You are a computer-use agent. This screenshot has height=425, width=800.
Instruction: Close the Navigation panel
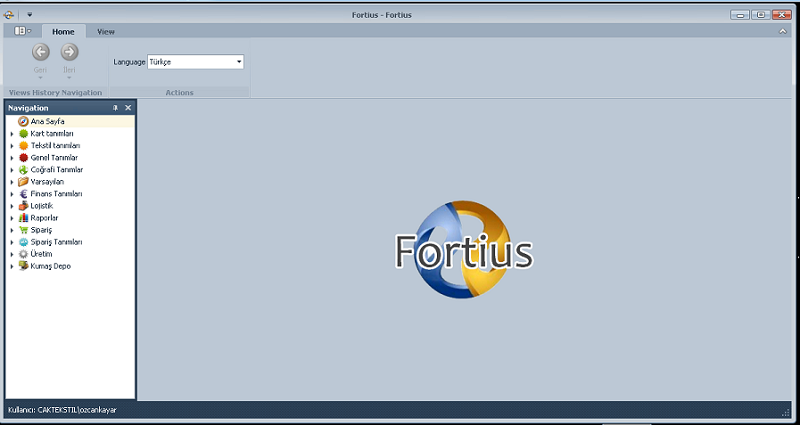pos(128,108)
